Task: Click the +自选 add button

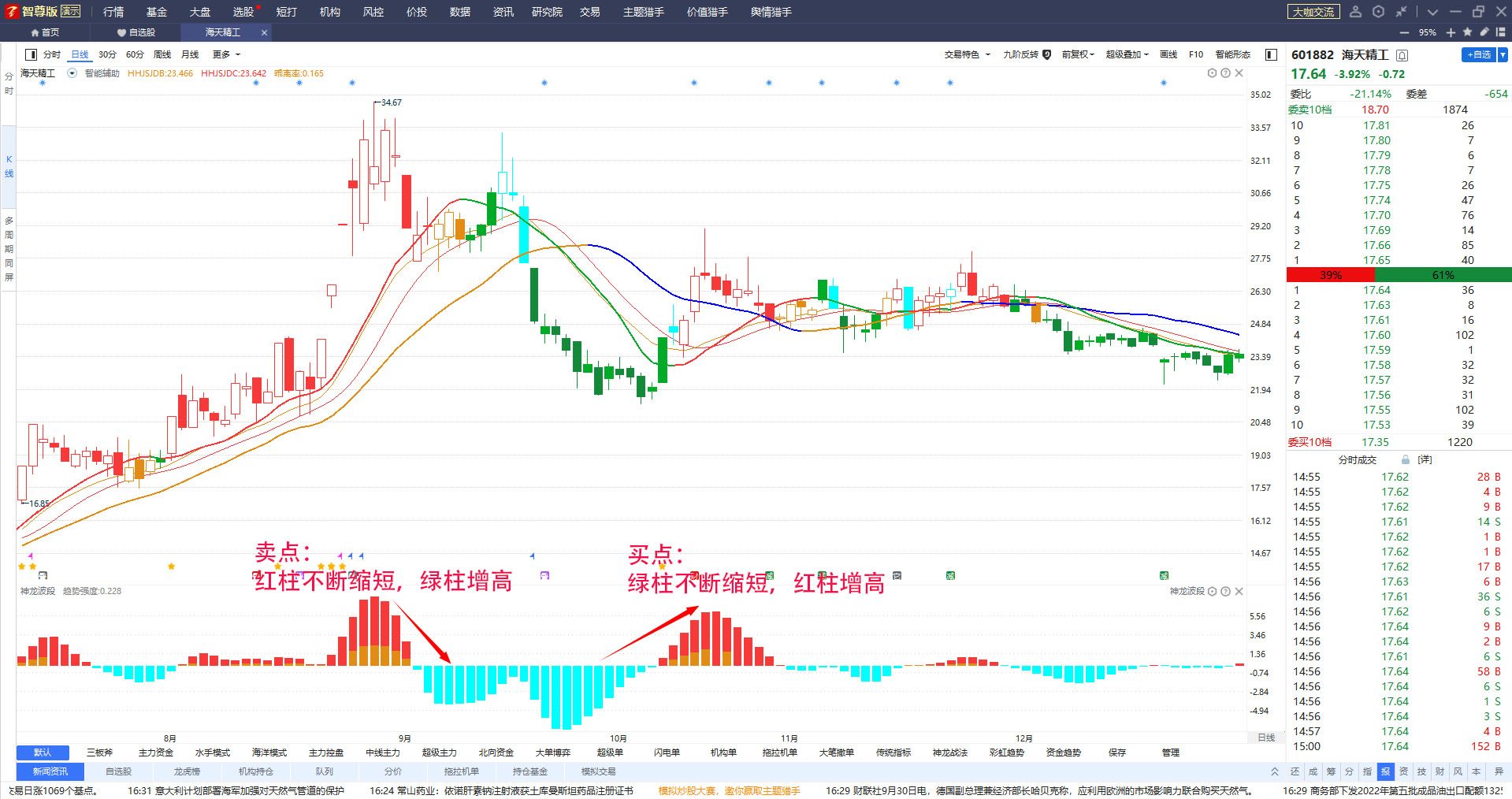Action: click(1479, 54)
